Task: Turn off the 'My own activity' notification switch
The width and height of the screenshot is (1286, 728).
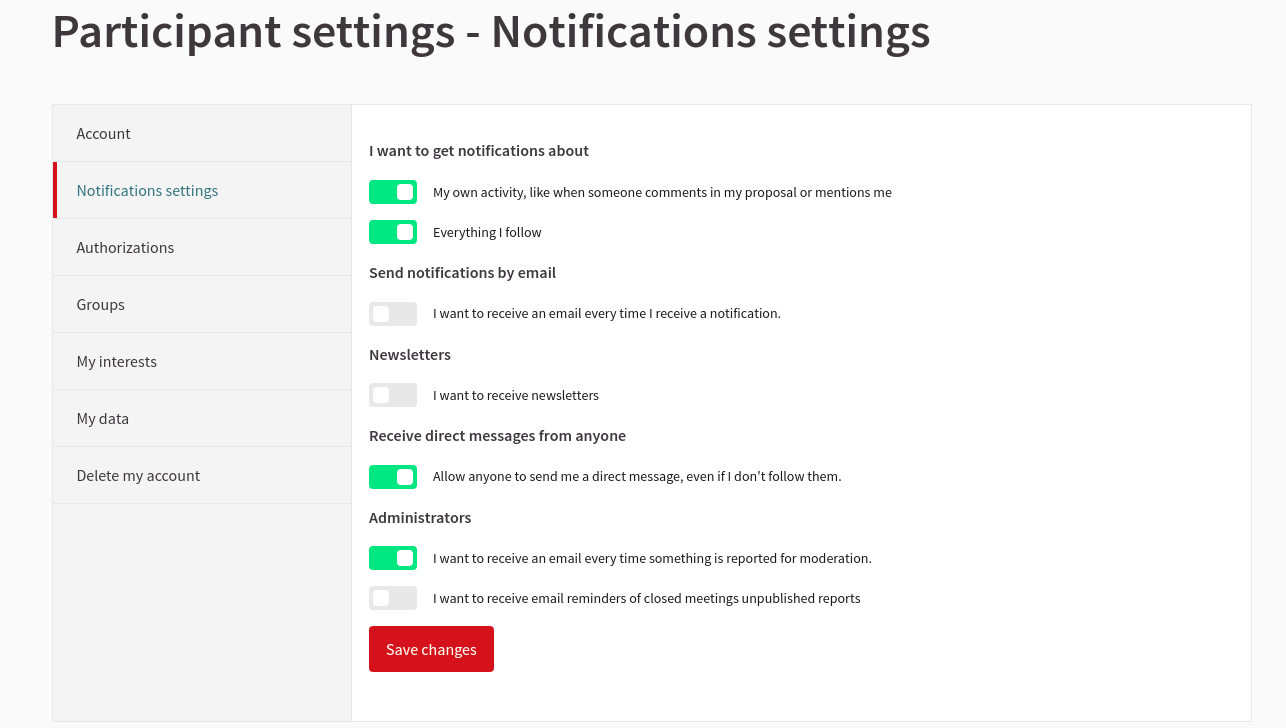Action: 393,192
